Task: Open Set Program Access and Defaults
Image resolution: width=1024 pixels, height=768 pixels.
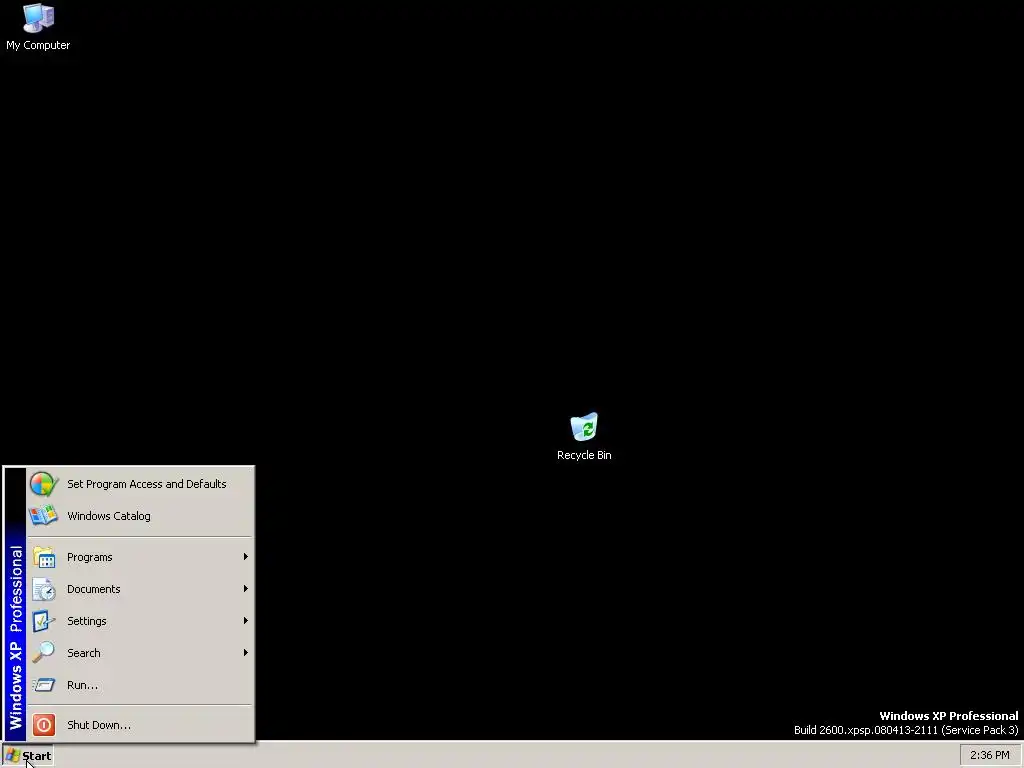Action: point(140,484)
